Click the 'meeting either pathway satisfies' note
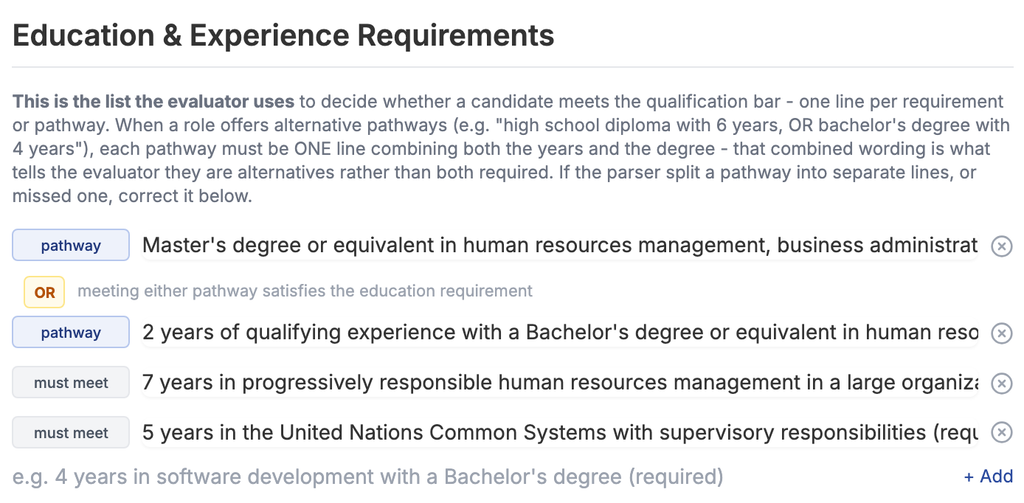The height and width of the screenshot is (503, 1024). click(x=305, y=291)
